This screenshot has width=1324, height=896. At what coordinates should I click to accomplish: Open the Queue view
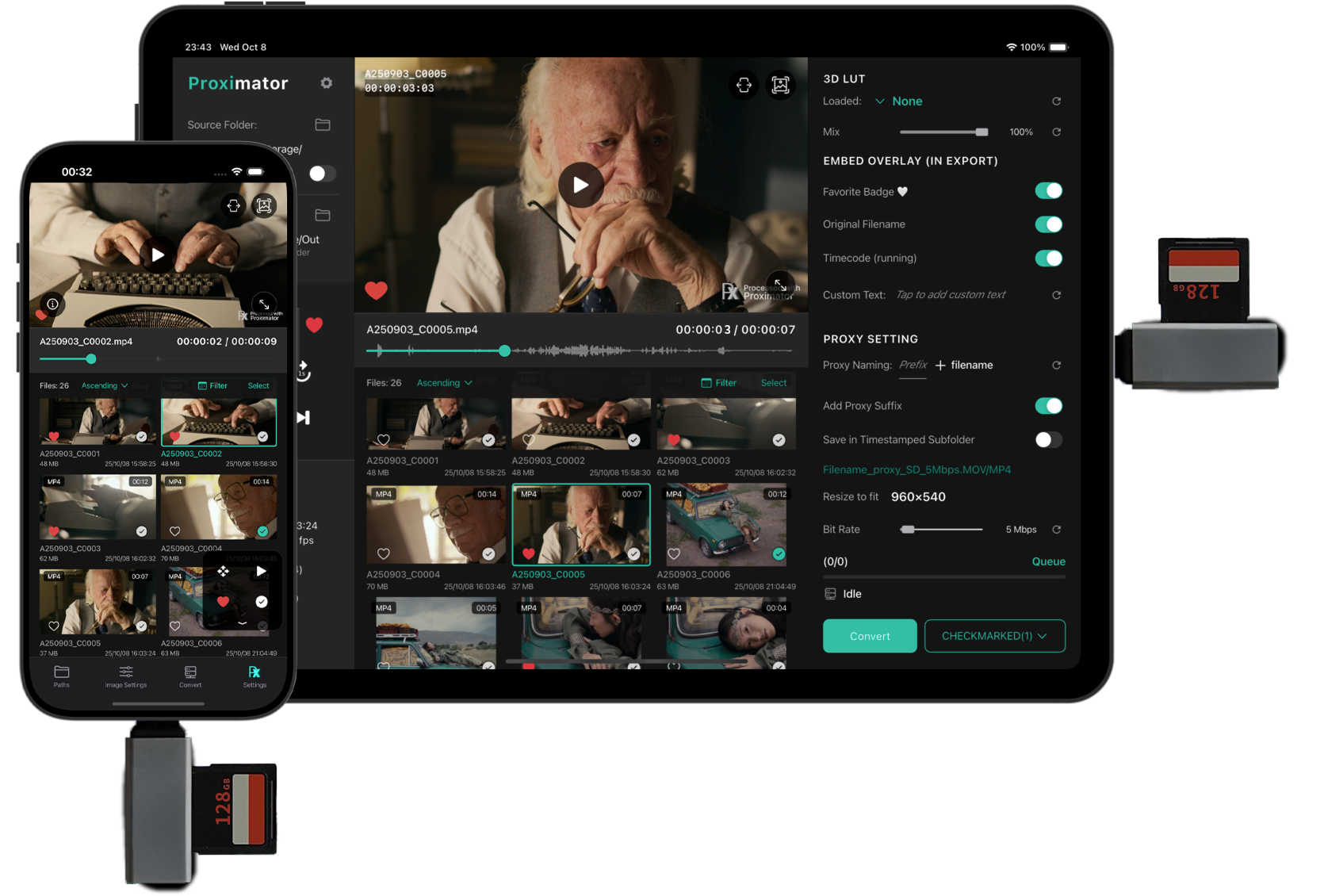(1048, 561)
